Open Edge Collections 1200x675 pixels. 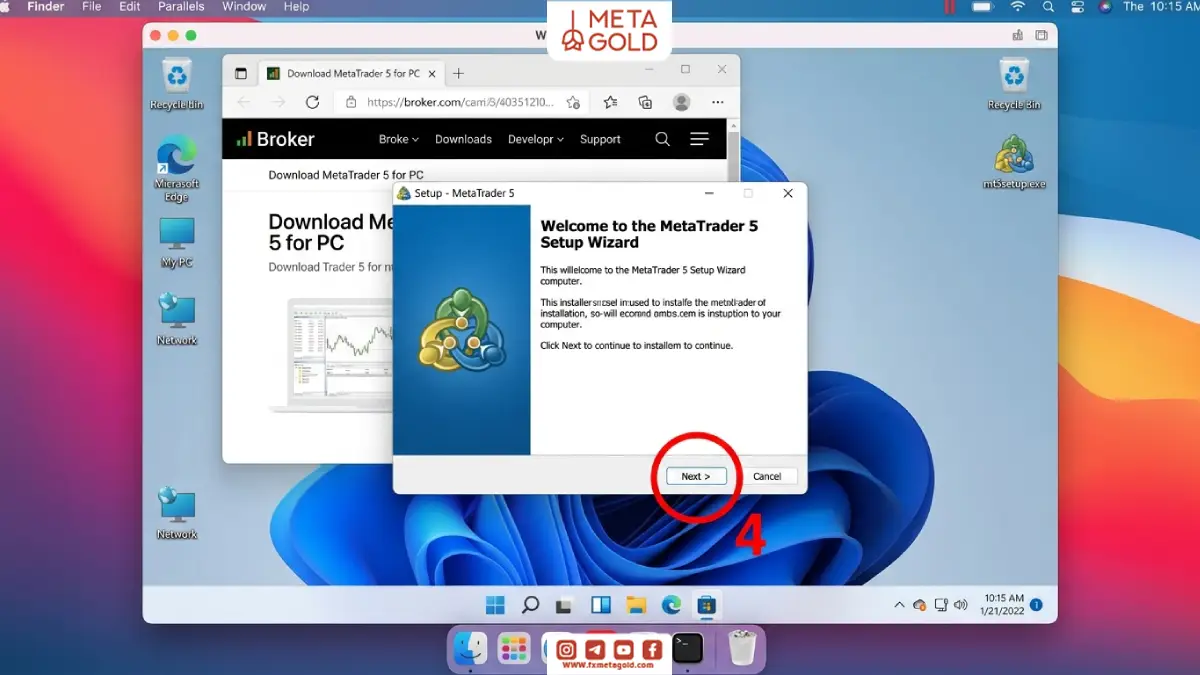(x=645, y=102)
